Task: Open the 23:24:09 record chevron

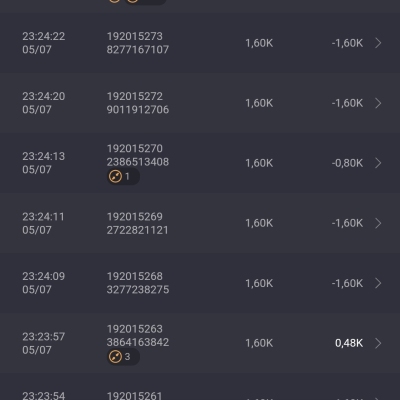Action: [x=378, y=283]
